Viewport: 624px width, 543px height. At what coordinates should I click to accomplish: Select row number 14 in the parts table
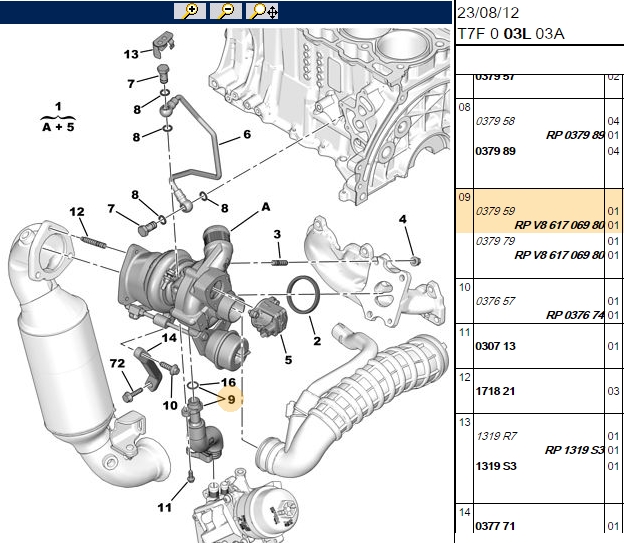(x=464, y=512)
